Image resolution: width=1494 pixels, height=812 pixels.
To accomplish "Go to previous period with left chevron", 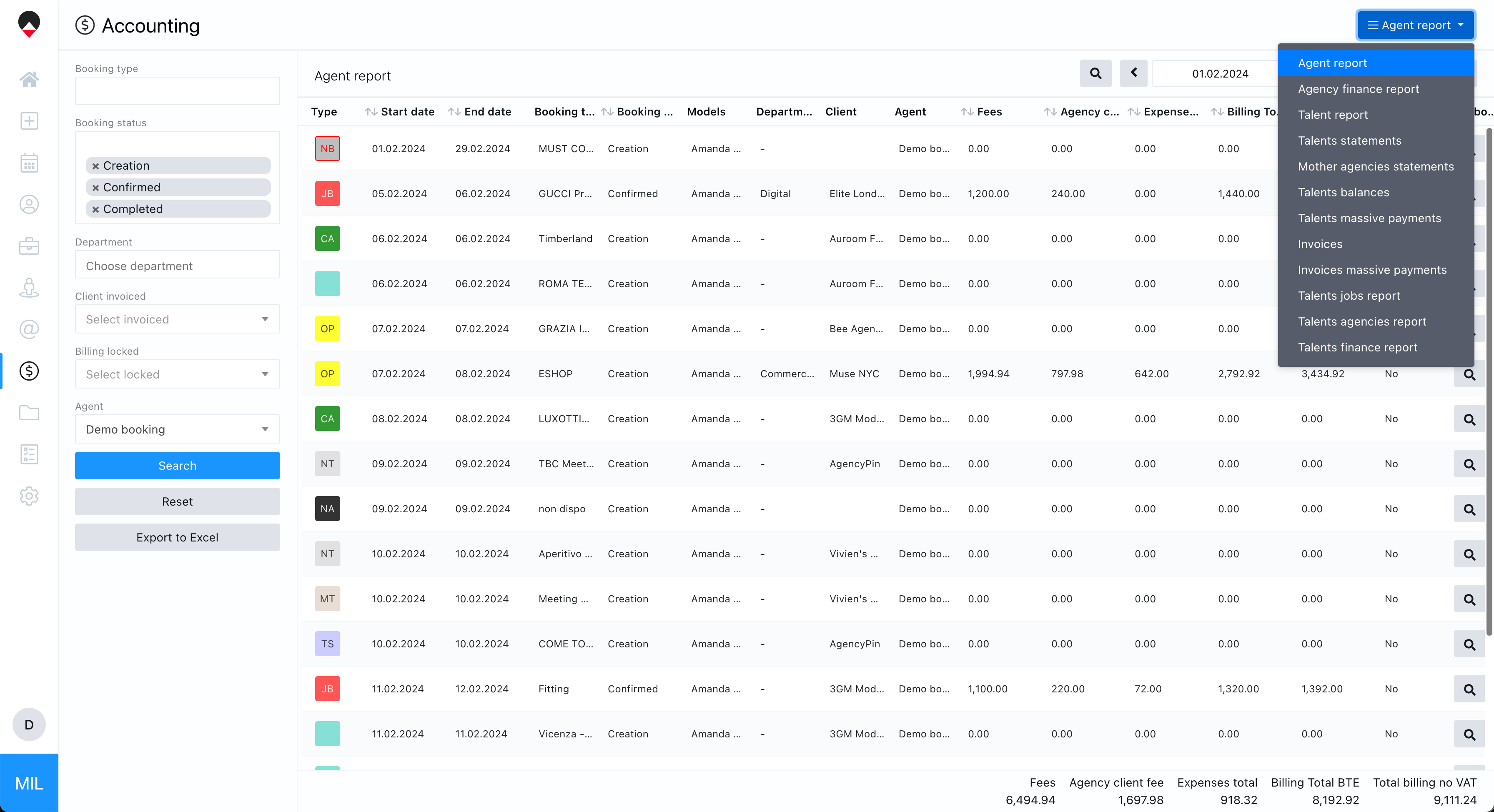I will tap(1134, 74).
